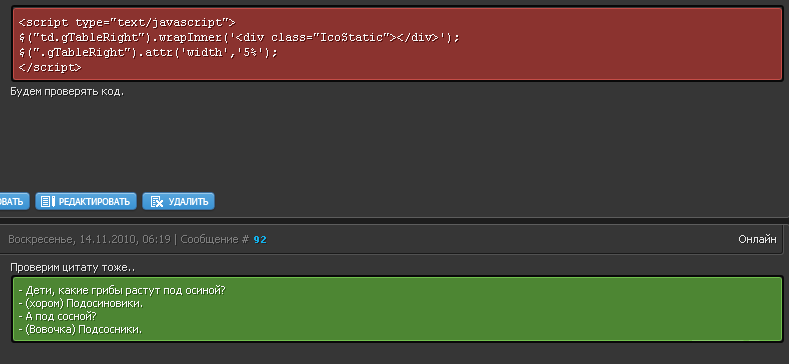Click the pencil icon on РЕДАКТИРОВАТЬ button

[47, 201]
